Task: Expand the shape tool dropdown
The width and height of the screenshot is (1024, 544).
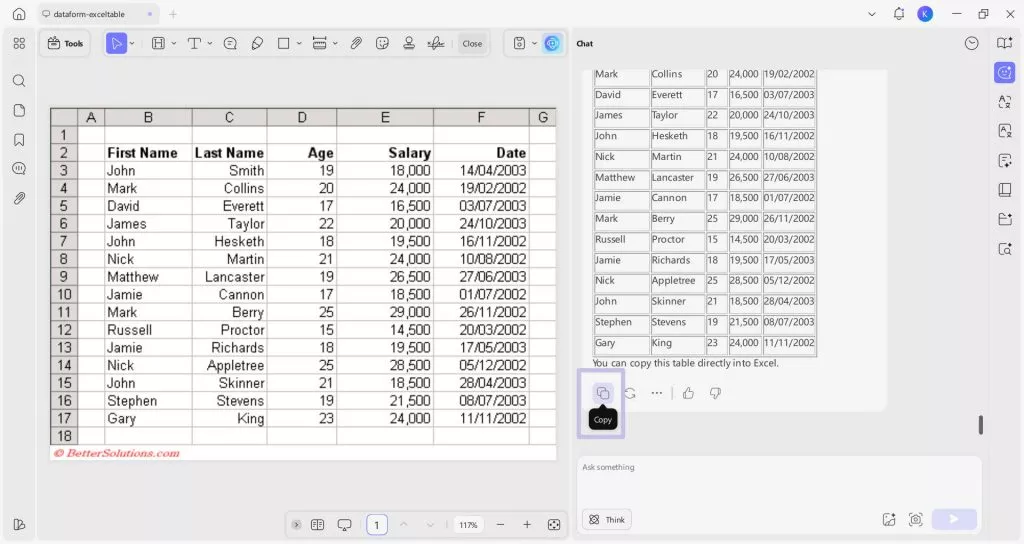Action: click(299, 44)
